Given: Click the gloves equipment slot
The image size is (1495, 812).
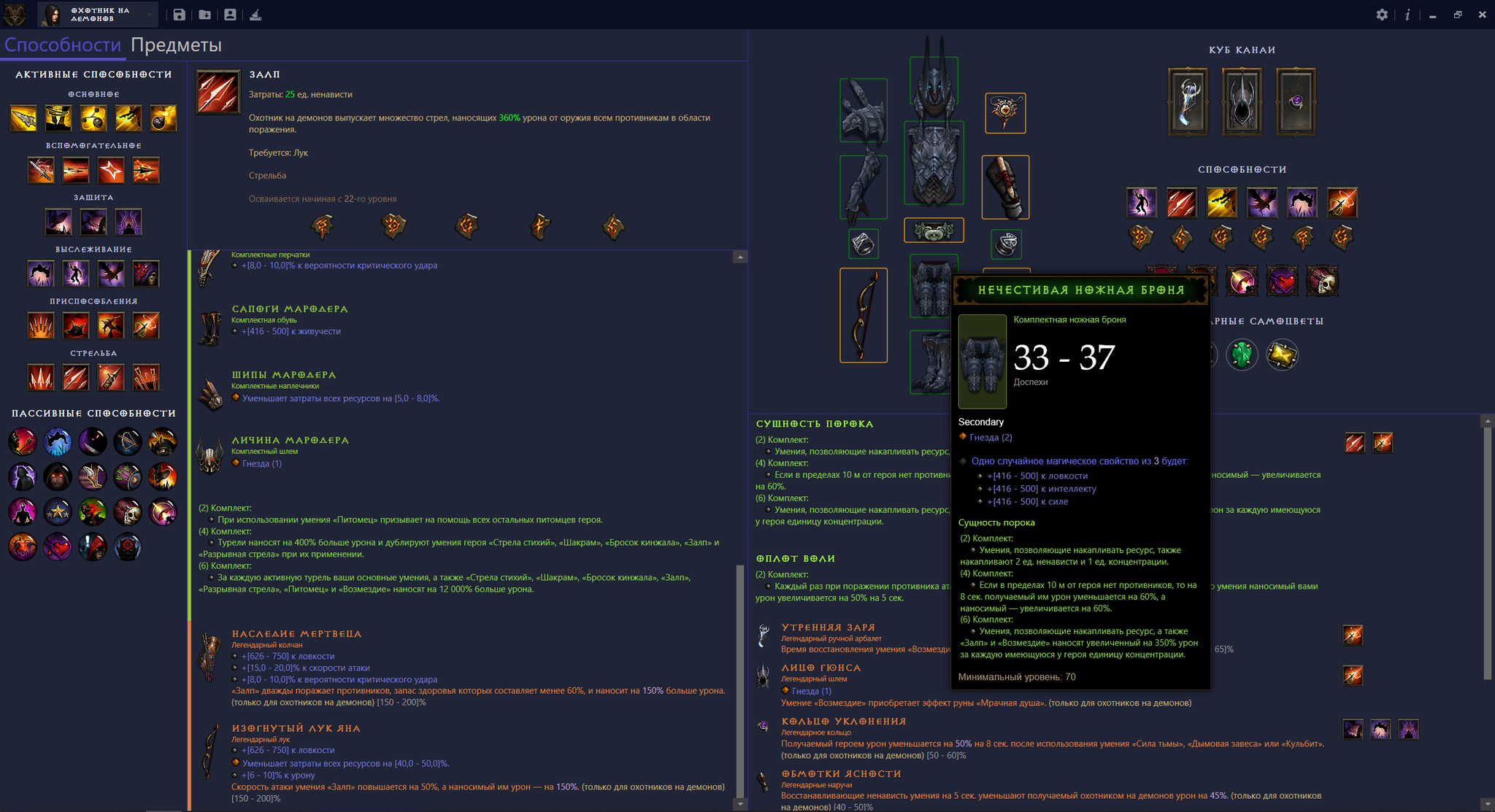Looking at the screenshot, I should (x=864, y=187).
